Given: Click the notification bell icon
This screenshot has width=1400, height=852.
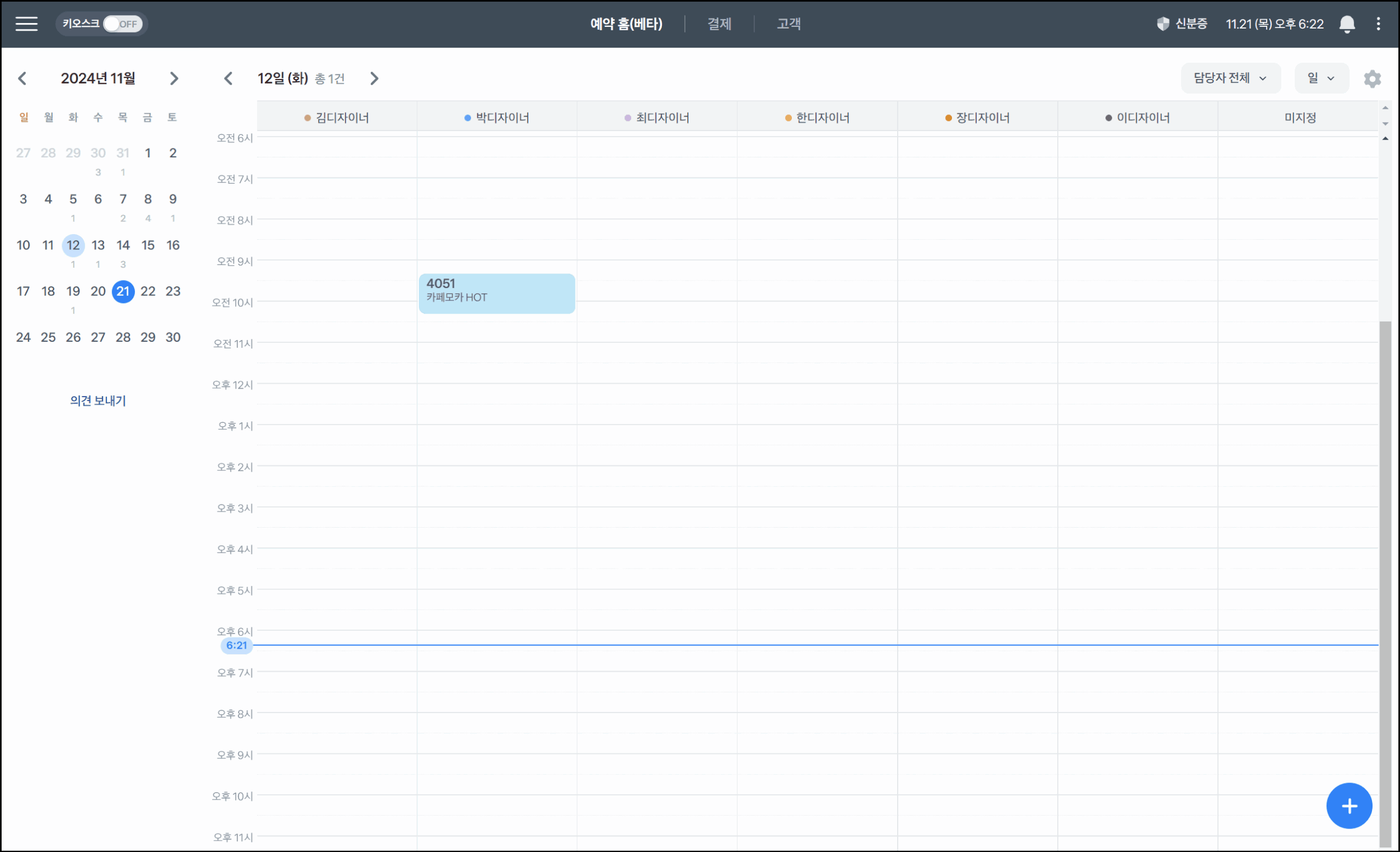Looking at the screenshot, I should [x=1347, y=24].
